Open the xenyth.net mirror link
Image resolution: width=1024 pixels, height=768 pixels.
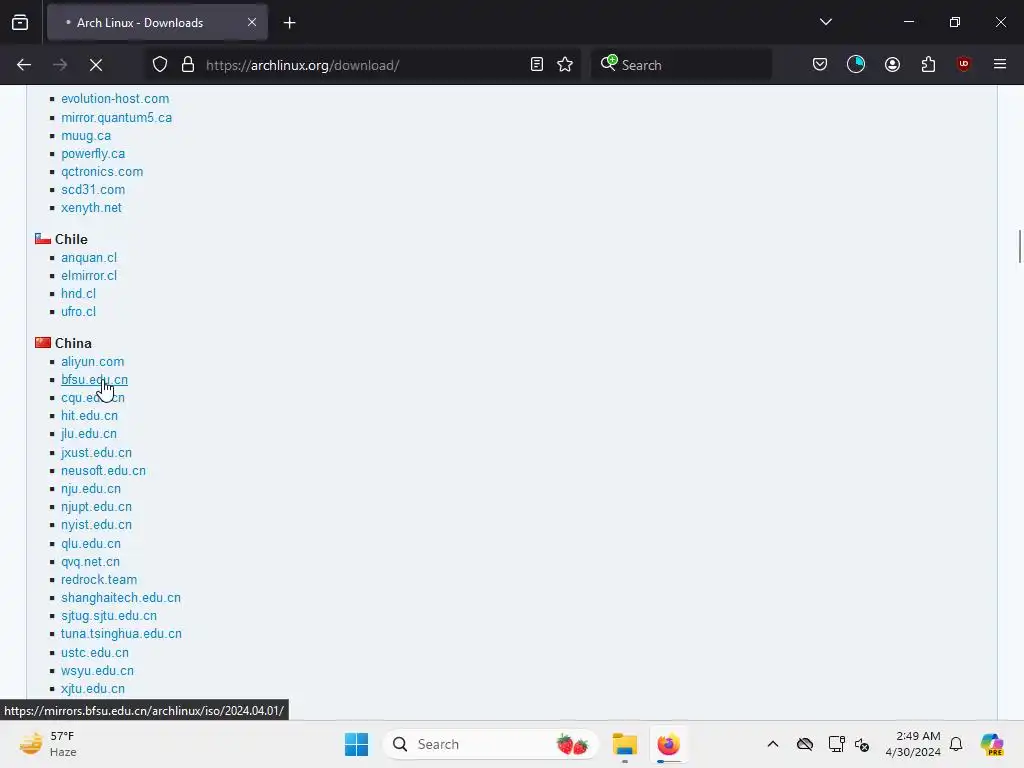click(91, 208)
